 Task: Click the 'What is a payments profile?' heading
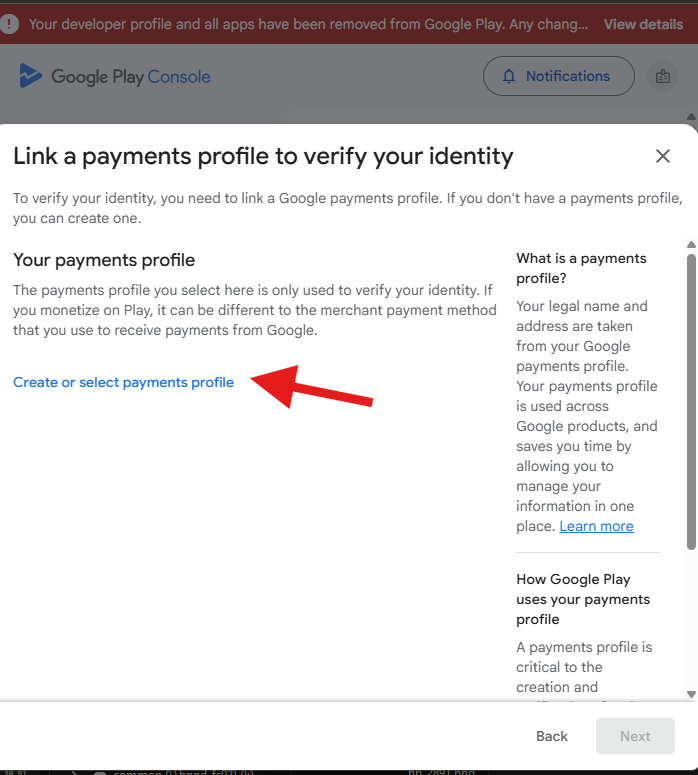tap(581, 268)
